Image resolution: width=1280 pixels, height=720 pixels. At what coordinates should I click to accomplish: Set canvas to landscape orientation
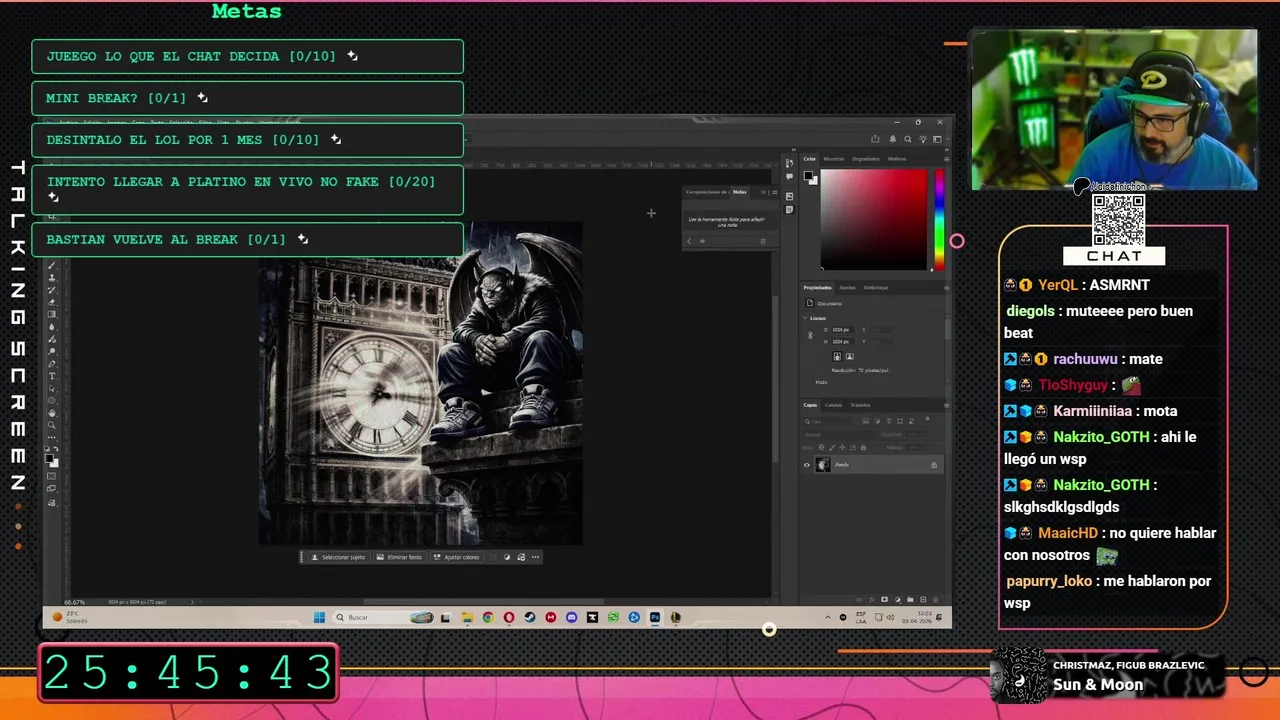click(850, 356)
